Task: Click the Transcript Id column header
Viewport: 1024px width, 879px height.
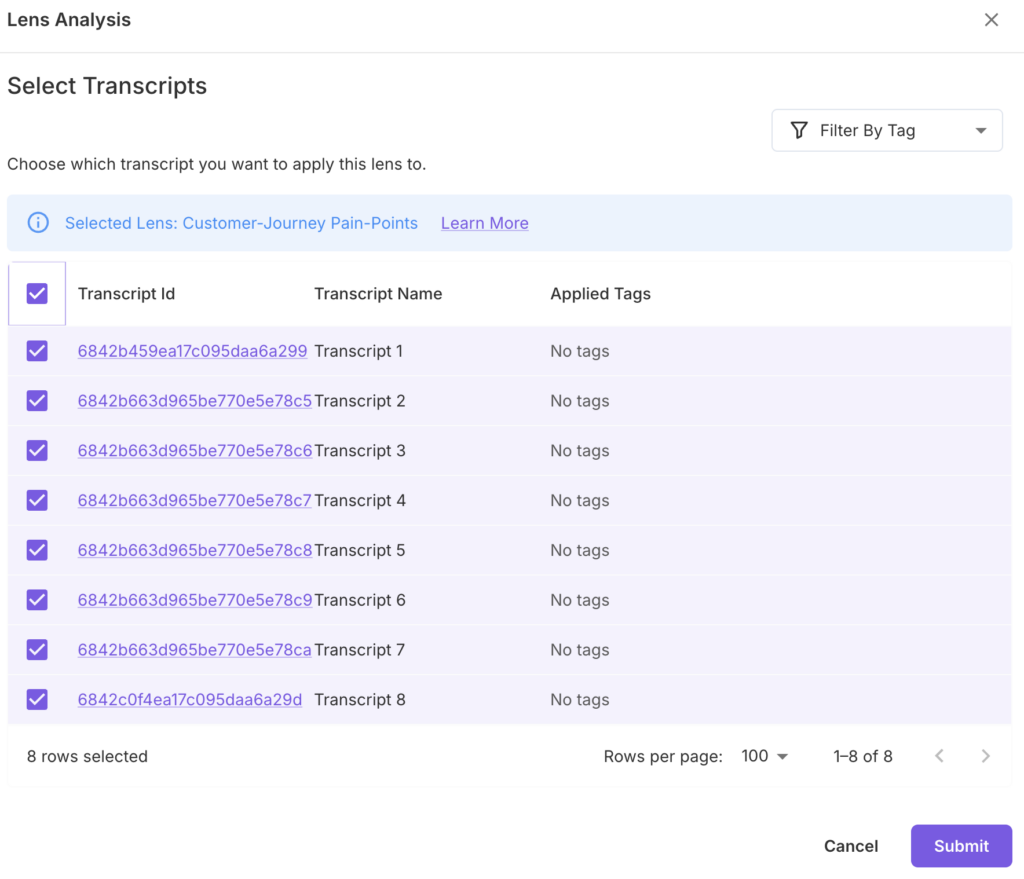Action: pyautogui.click(x=126, y=294)
